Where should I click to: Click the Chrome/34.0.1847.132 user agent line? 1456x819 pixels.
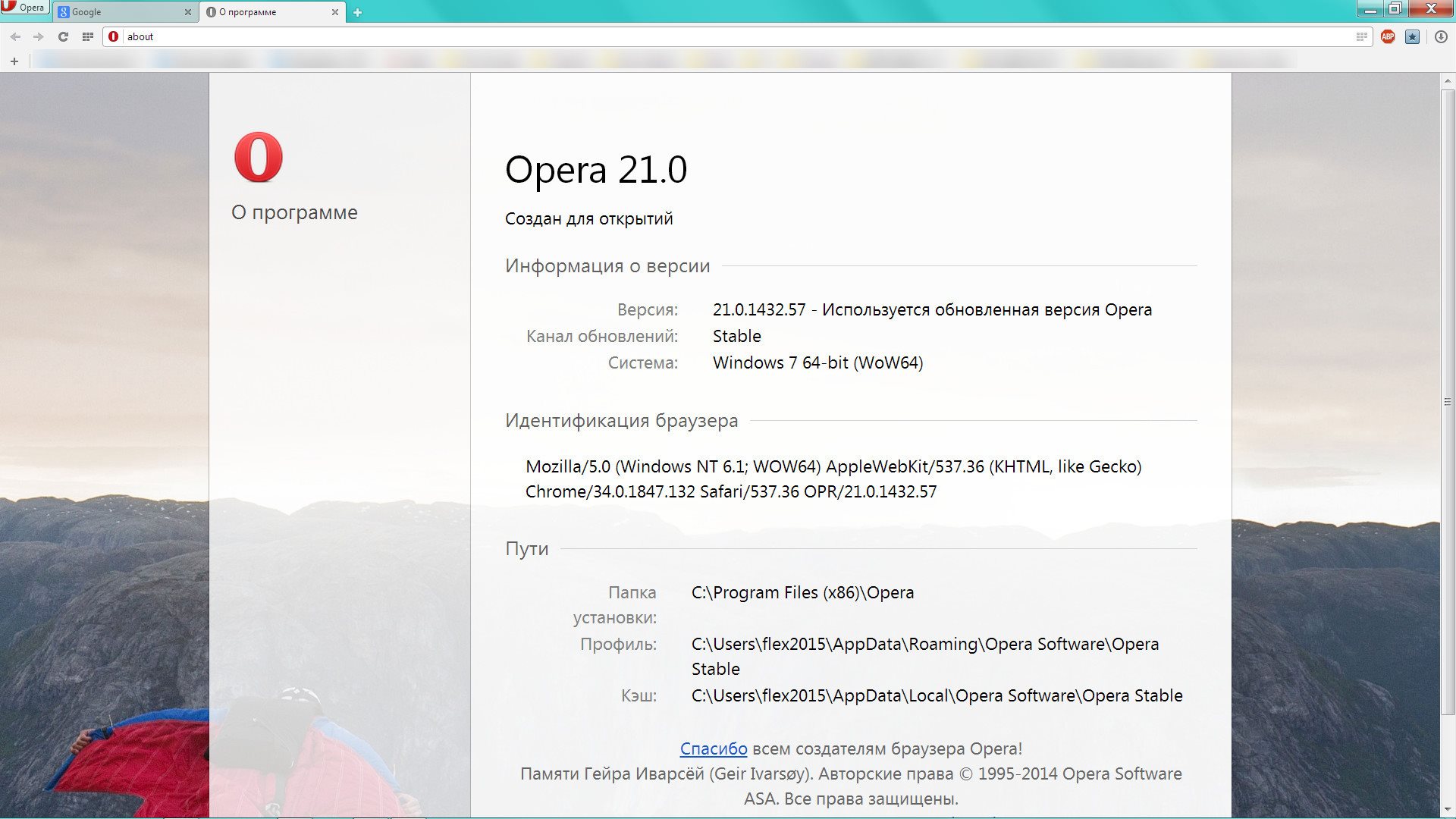[x=731, y=491]
